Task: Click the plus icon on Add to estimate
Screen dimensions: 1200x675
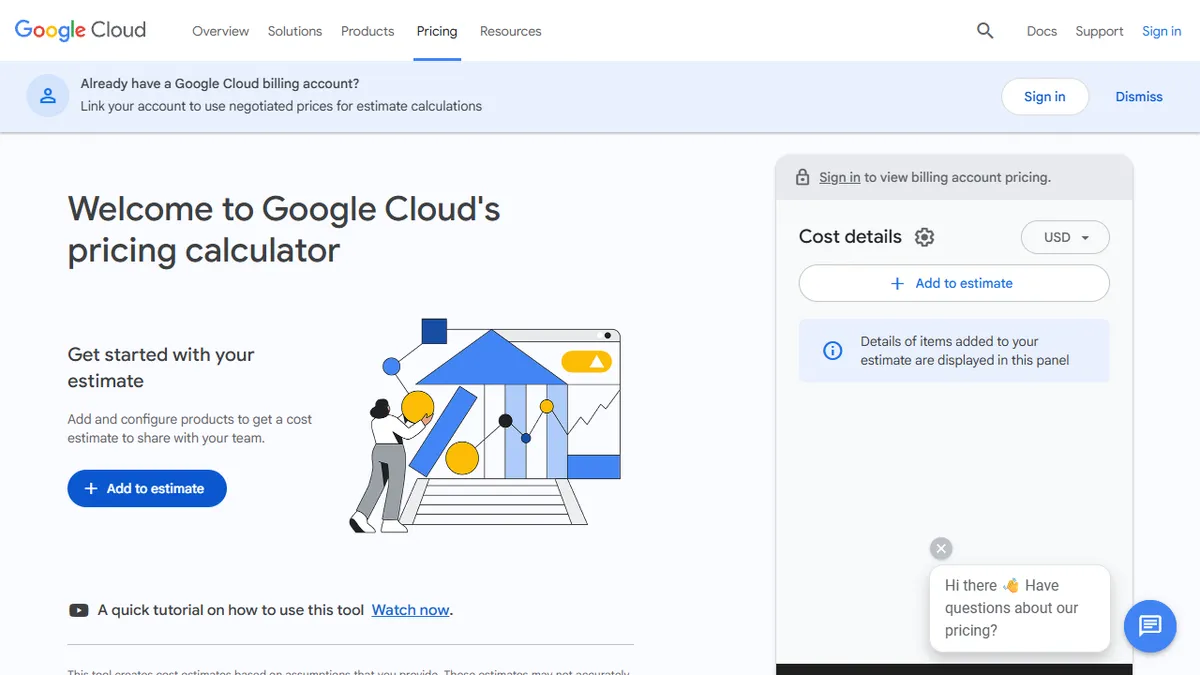Action: (898, 283)
